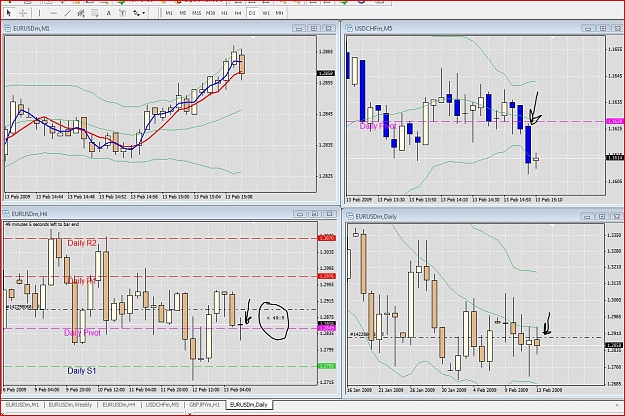The image size is (625, 416).
Task: Activate the crosshair tool
Action: tap(23, 13)
